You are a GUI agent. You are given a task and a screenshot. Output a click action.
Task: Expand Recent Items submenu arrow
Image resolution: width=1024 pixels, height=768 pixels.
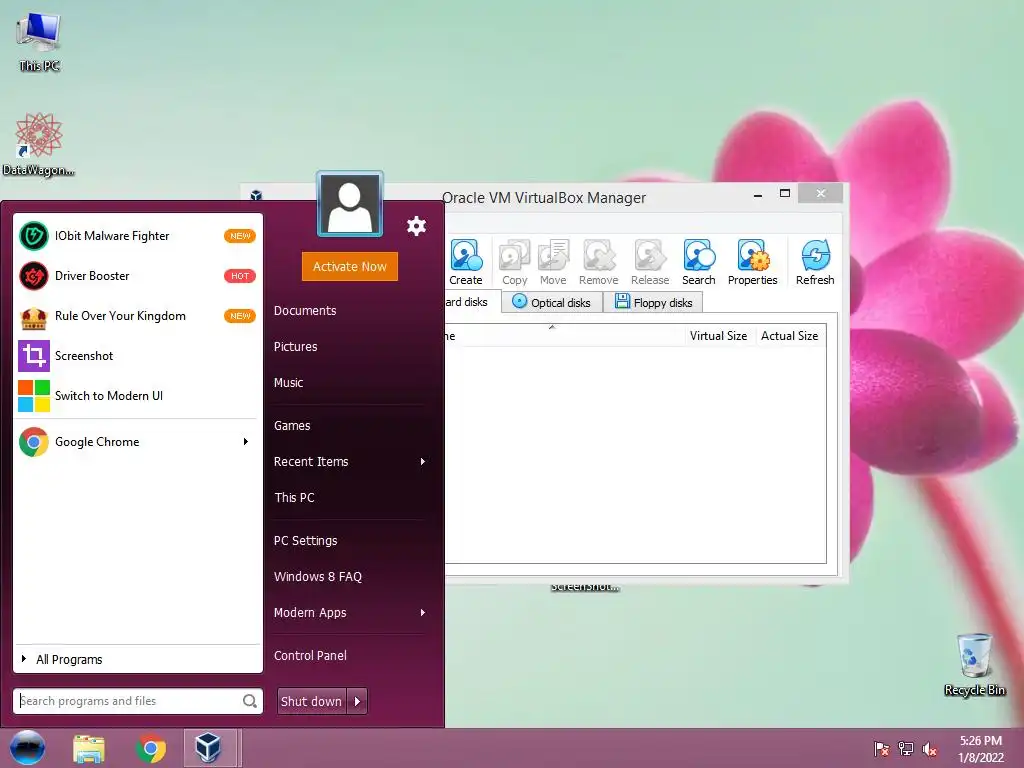pyautogui.click(x=423, y=462)
